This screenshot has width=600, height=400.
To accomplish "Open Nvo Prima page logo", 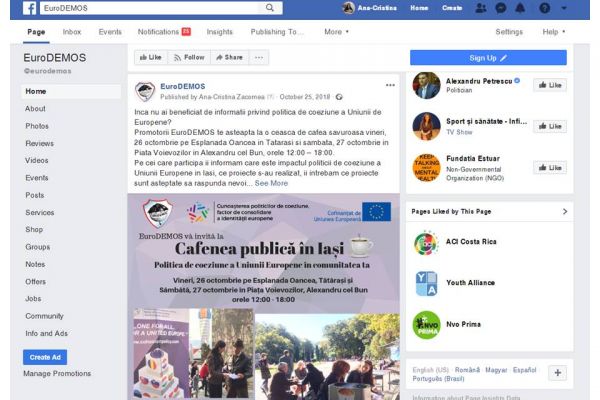I will point(426,325).
